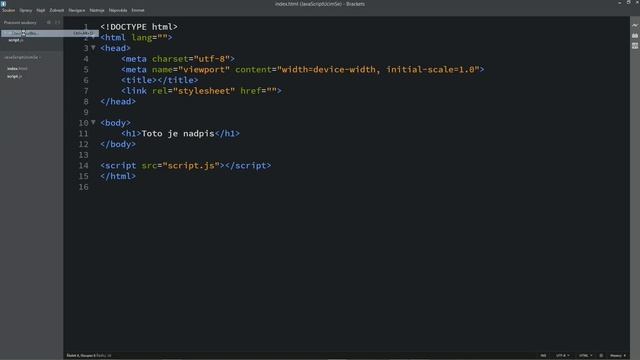Screen dimensions: 640x360
Task: Click line number 9 in gutter
Action: [86, 112]
